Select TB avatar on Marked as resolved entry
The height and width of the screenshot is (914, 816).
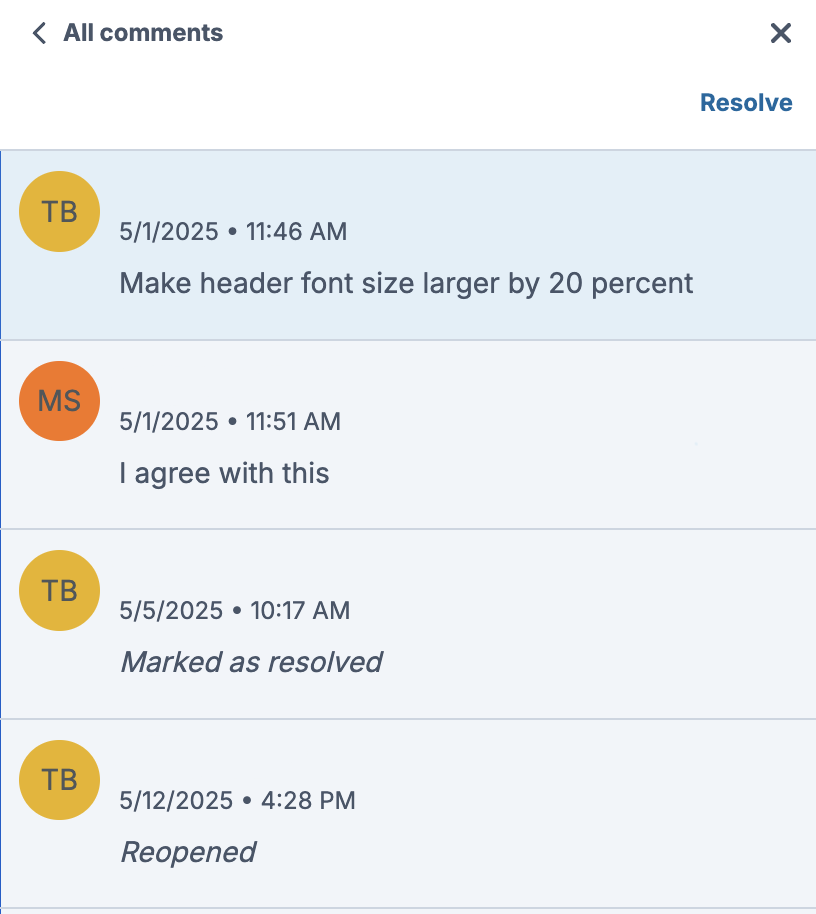[59, 590]
